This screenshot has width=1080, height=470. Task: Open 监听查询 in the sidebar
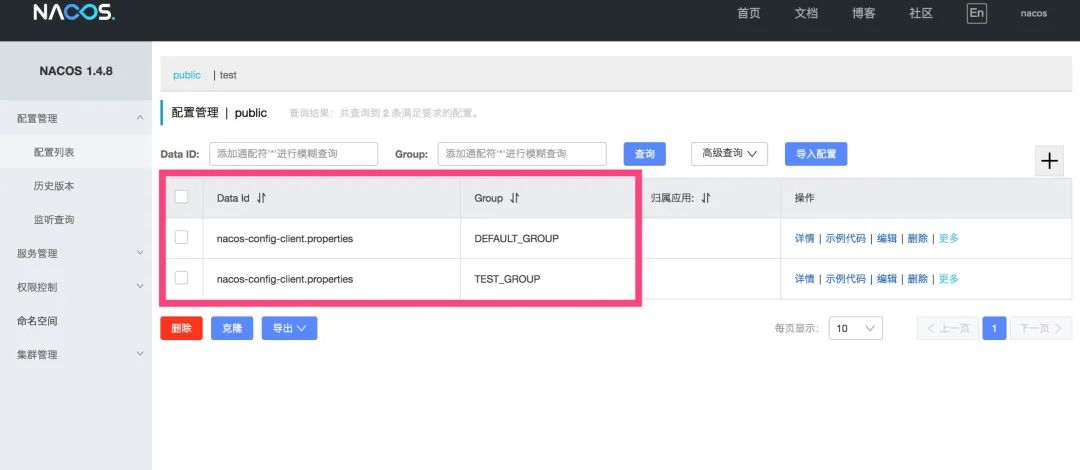click(54, 220)
